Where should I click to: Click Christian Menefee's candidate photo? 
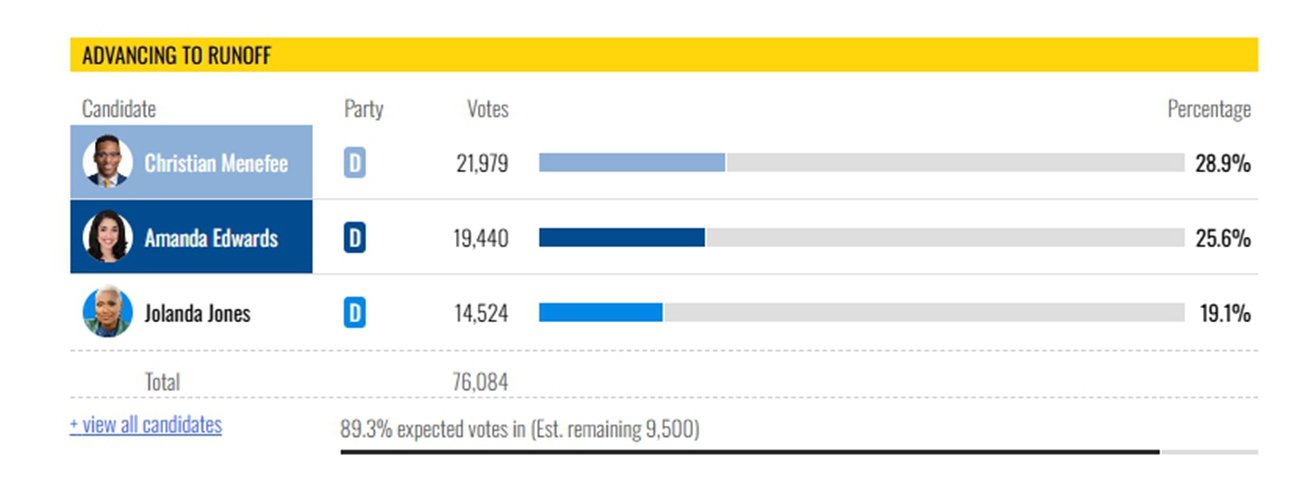(106, 162)
